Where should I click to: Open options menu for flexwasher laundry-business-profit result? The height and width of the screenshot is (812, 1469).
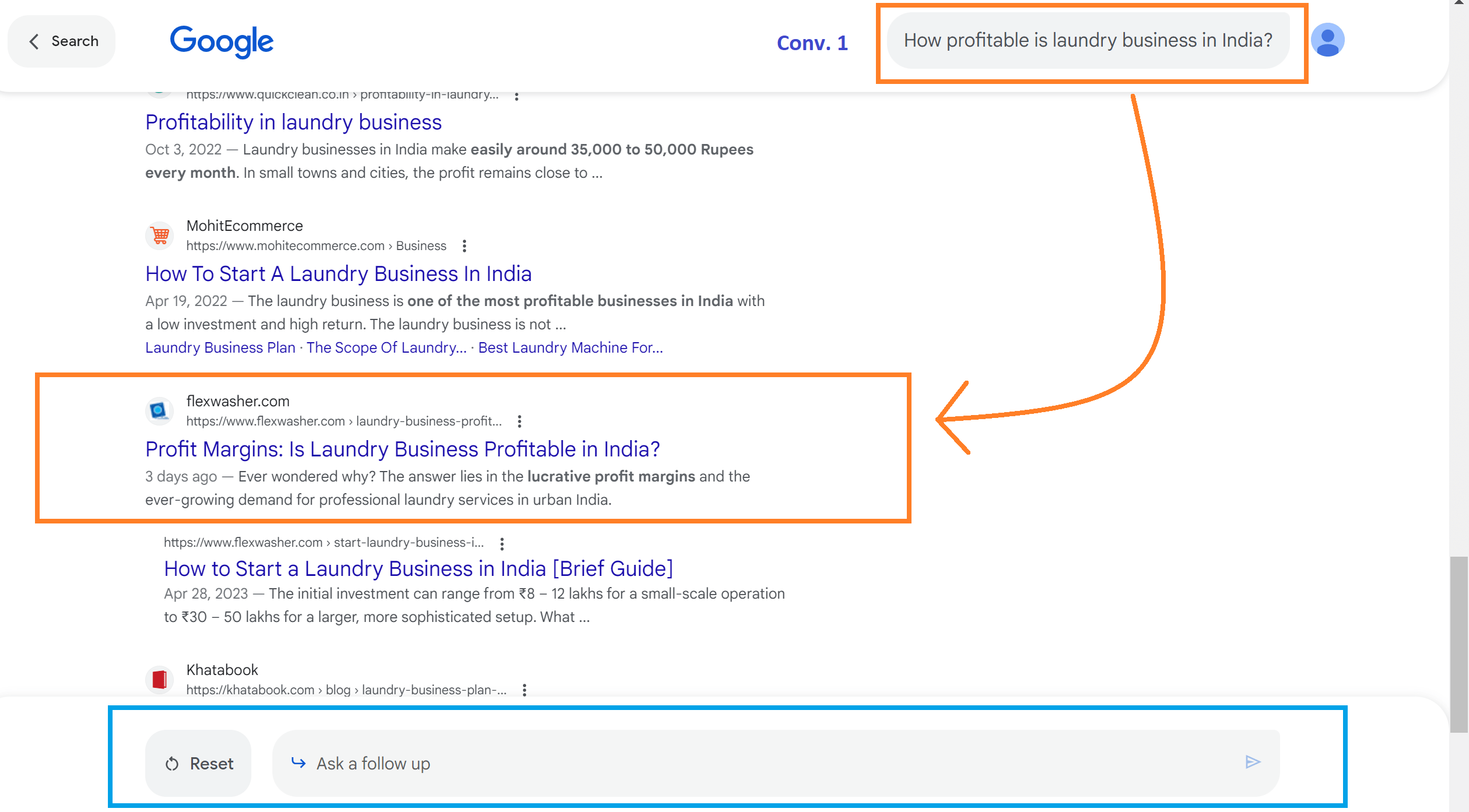(520, 421)
